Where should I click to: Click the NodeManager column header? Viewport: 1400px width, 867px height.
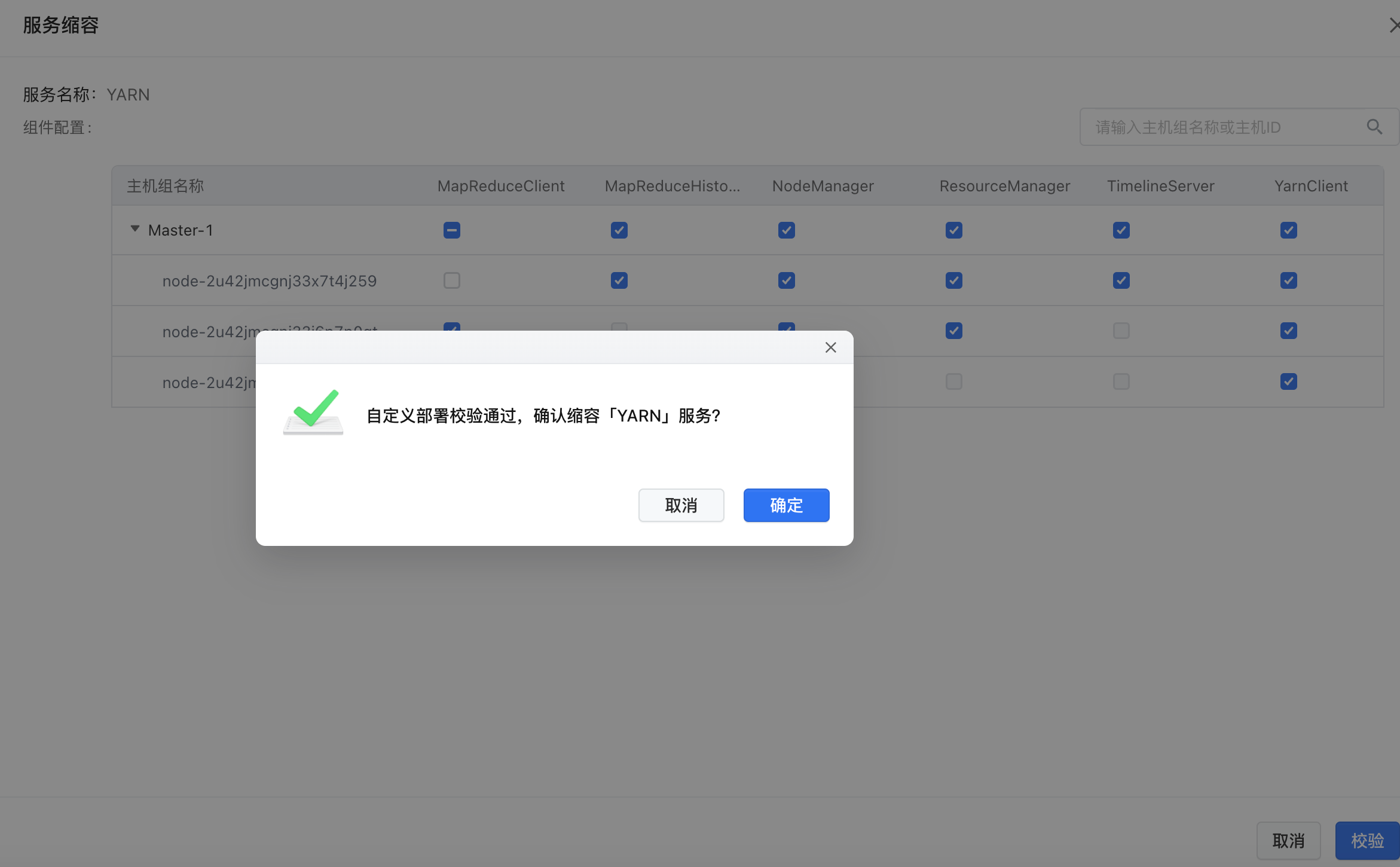click(x=823, y=186)
